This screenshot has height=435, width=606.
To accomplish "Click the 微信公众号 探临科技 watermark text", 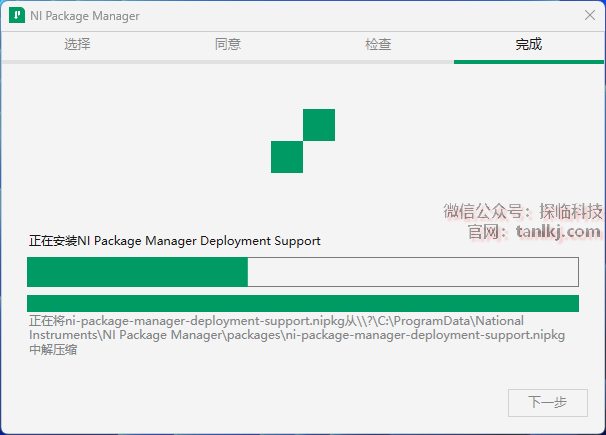I will pos(523,212).
